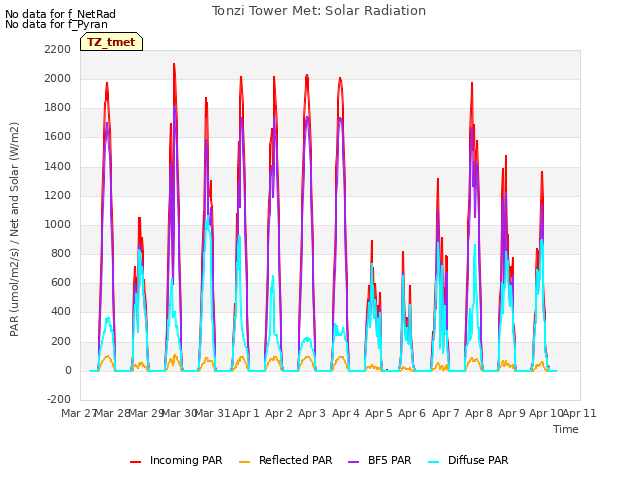This screenshot has height=480, width=640.
Task: Click the 0 y-axis tick label
Action: click(68, 371)
